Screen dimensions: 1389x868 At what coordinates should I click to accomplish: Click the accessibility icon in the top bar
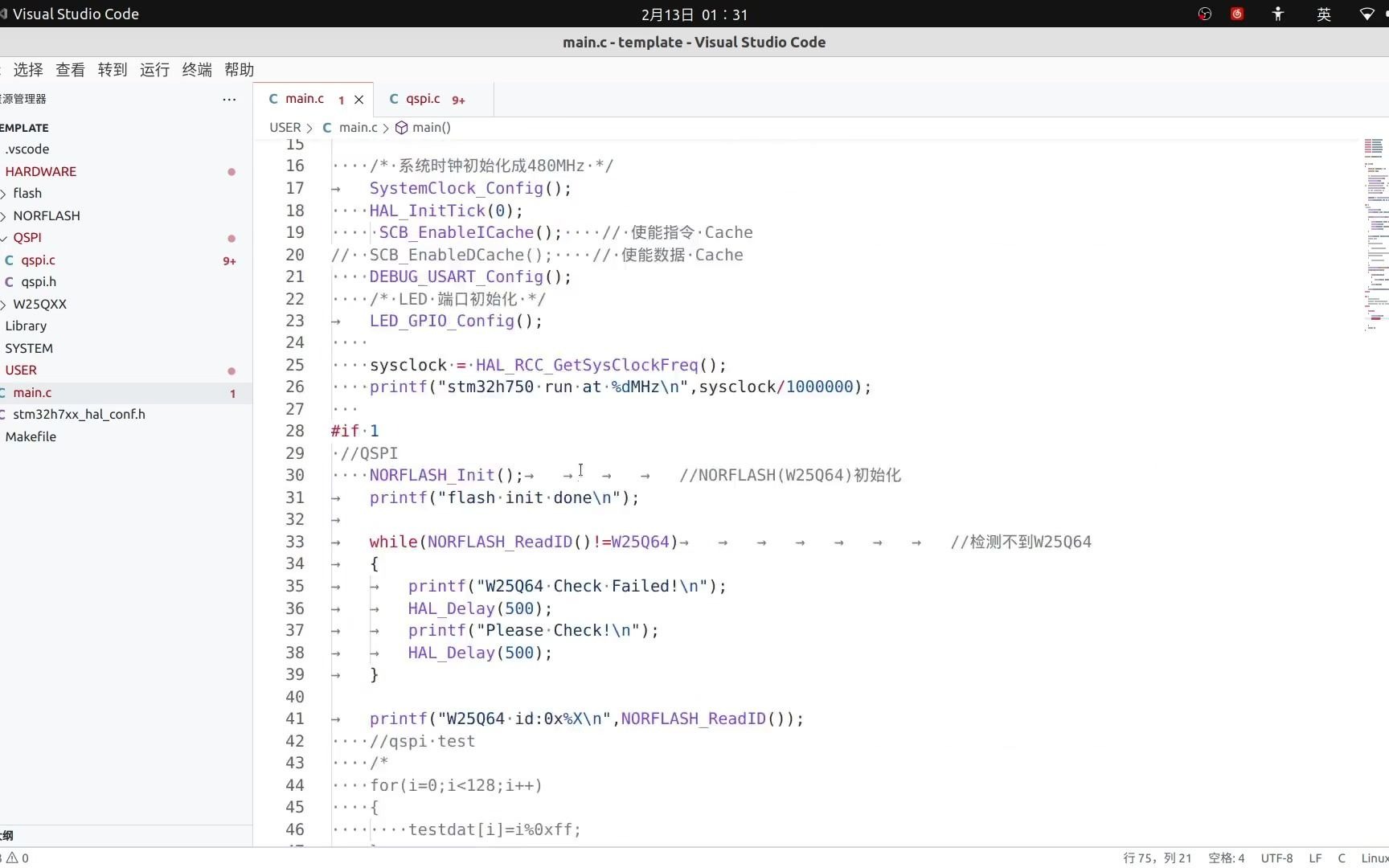click(1277, 14)
